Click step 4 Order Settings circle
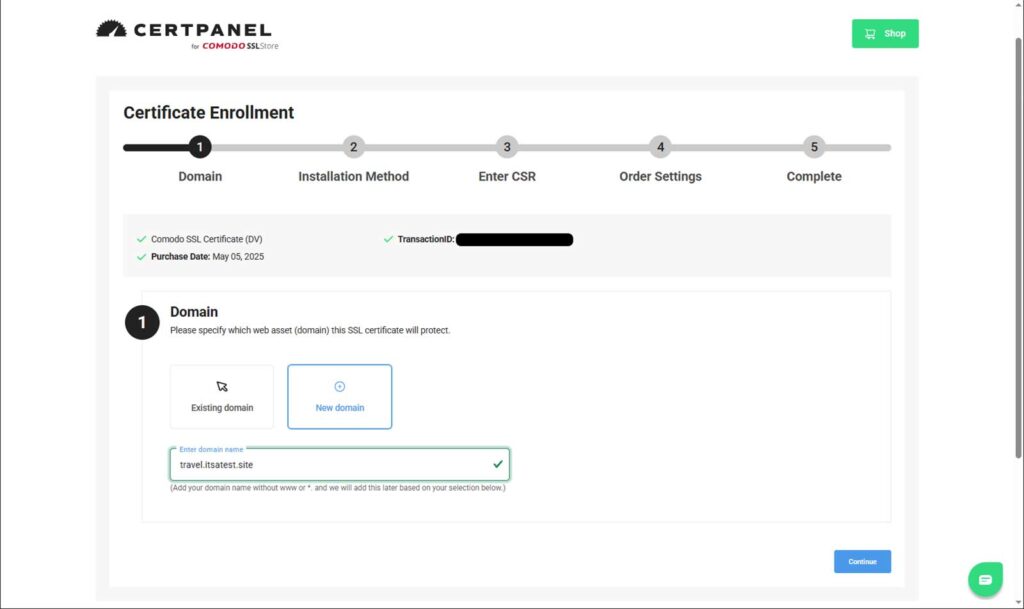 click(x=660, y=147)
